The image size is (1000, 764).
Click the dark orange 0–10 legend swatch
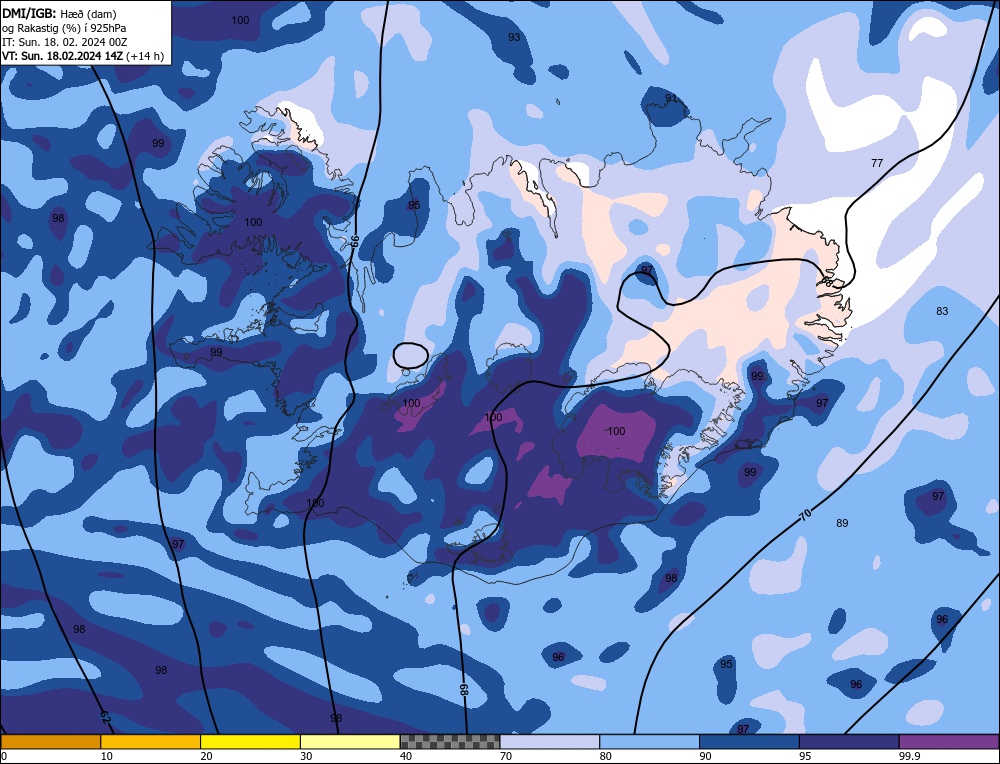click(x=50, y=742)
